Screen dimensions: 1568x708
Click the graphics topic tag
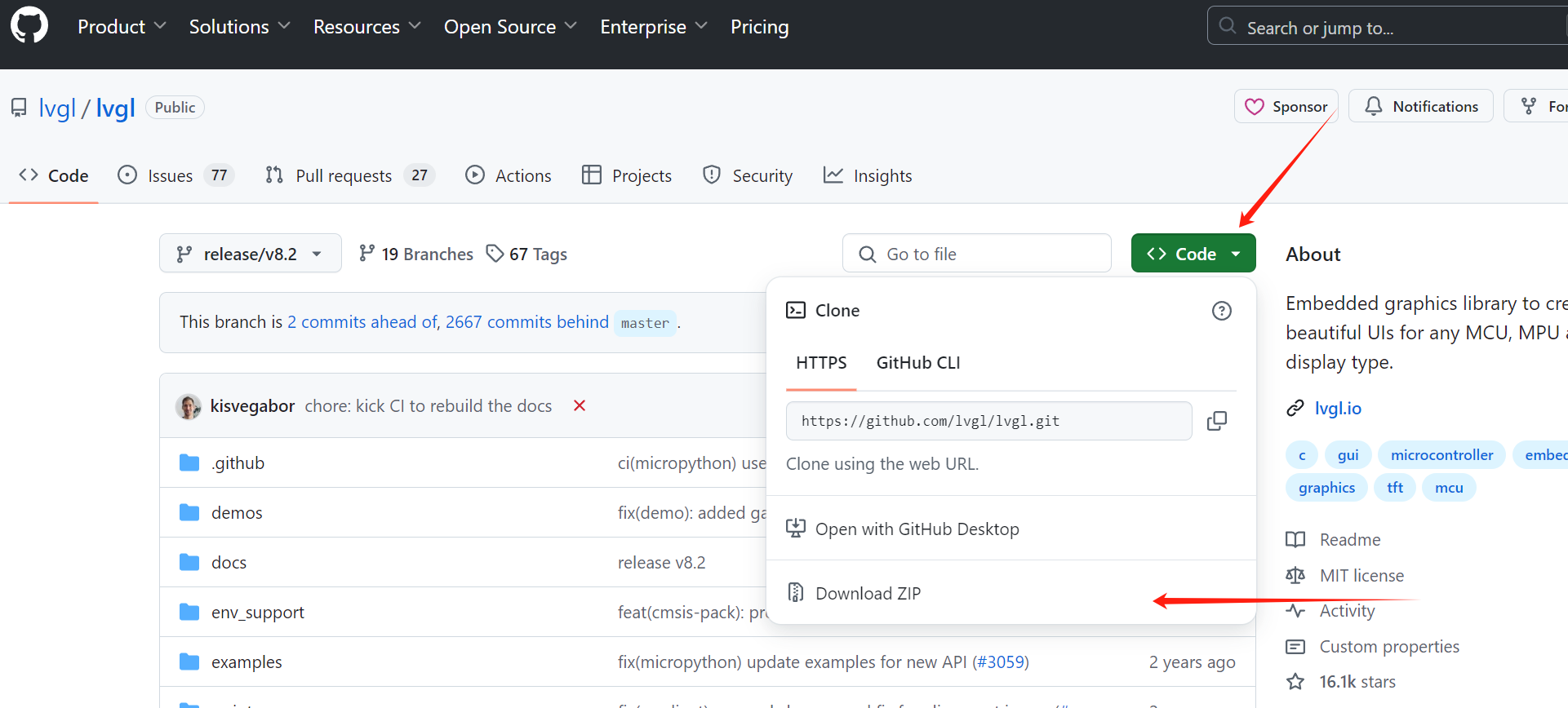pyautogui.click(x=1326, y=488)
